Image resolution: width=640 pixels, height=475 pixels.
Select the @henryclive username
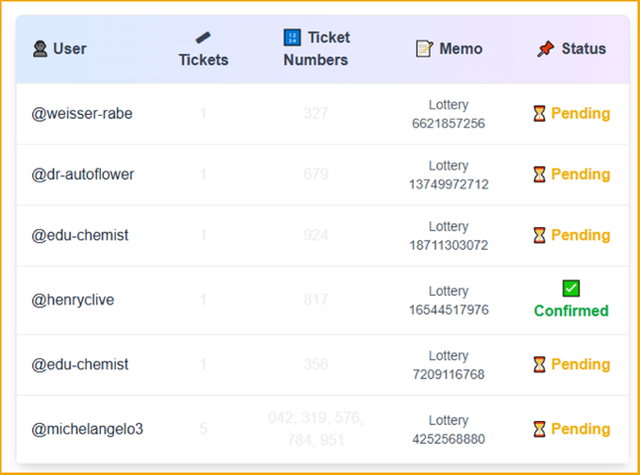tap(73, 300)
